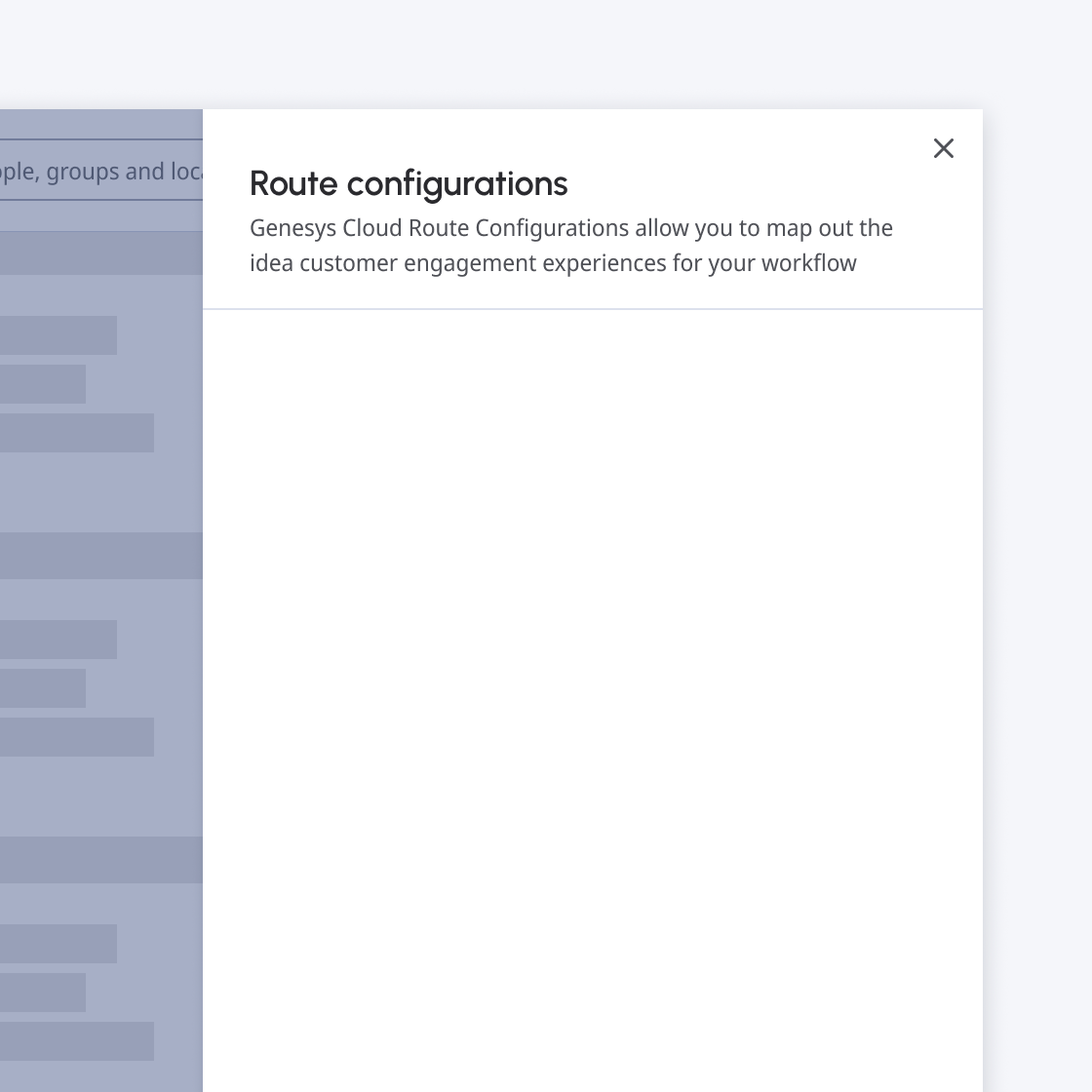Image resolution: width=1092 pixels, height=1092 pixels.
Task: Click the Genesys Cloud Route Configurations description
Action: [571, 246]
